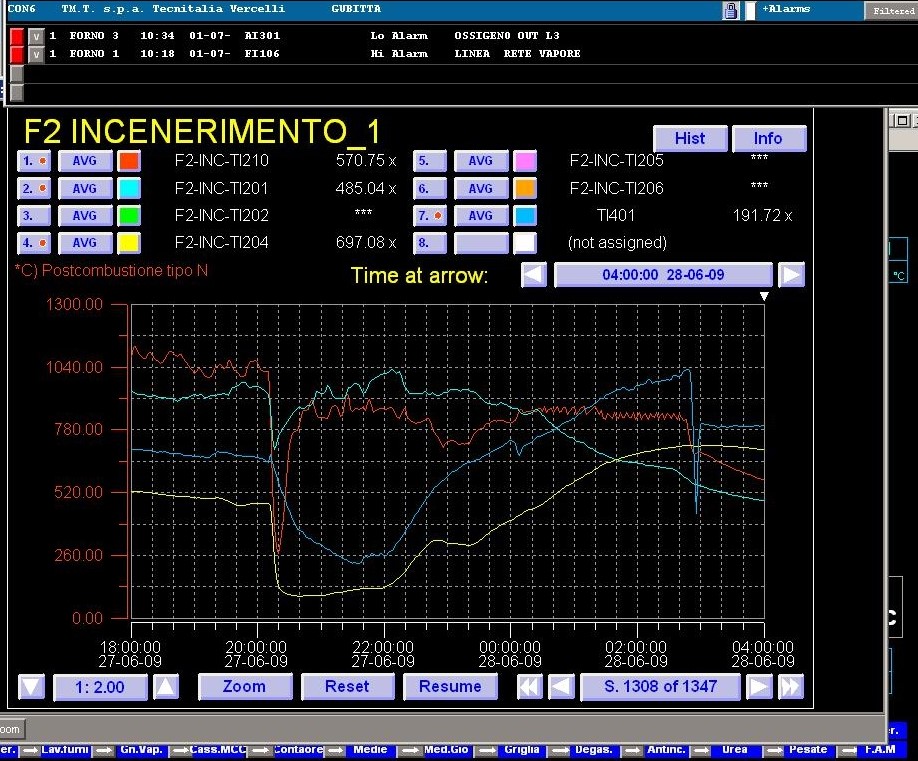This screenshot has width=918, height=761.
Task: Navigate to Med.Gio page
Action: click(x=446, y=749)
